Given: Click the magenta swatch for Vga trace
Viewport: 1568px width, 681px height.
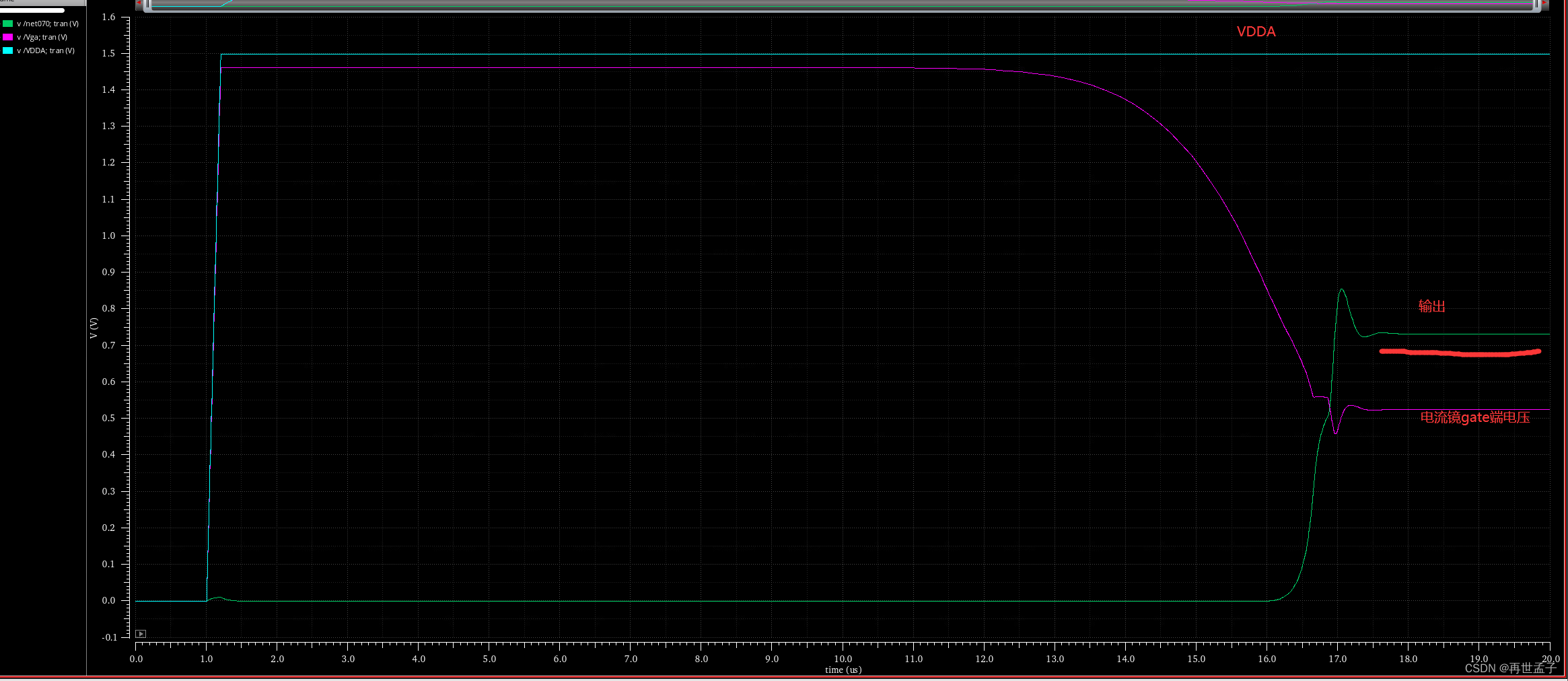Looking at the screenshot, I should [8, 37].
